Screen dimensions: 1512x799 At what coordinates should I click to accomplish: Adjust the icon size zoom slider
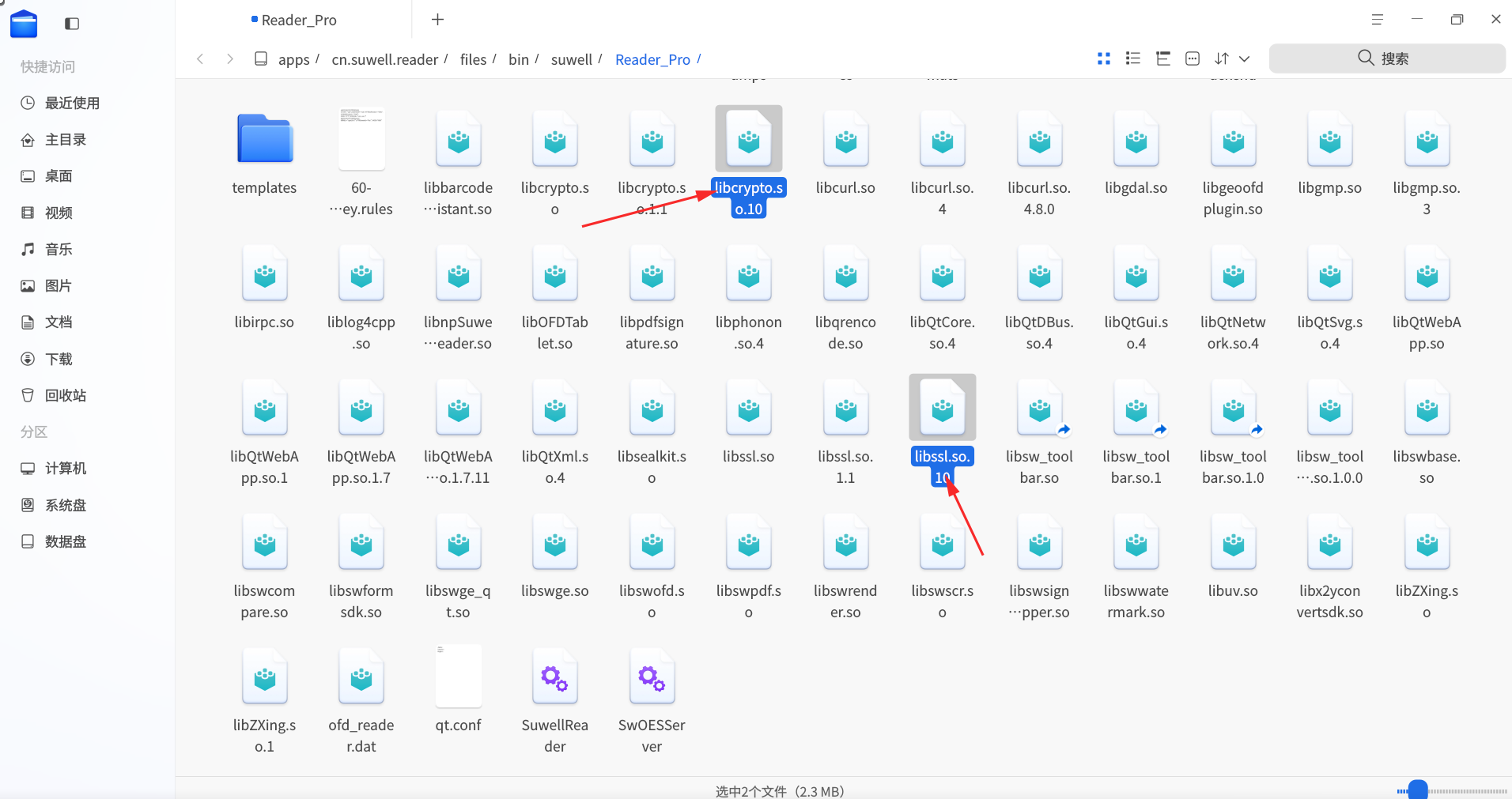(x=1419, y=790)
